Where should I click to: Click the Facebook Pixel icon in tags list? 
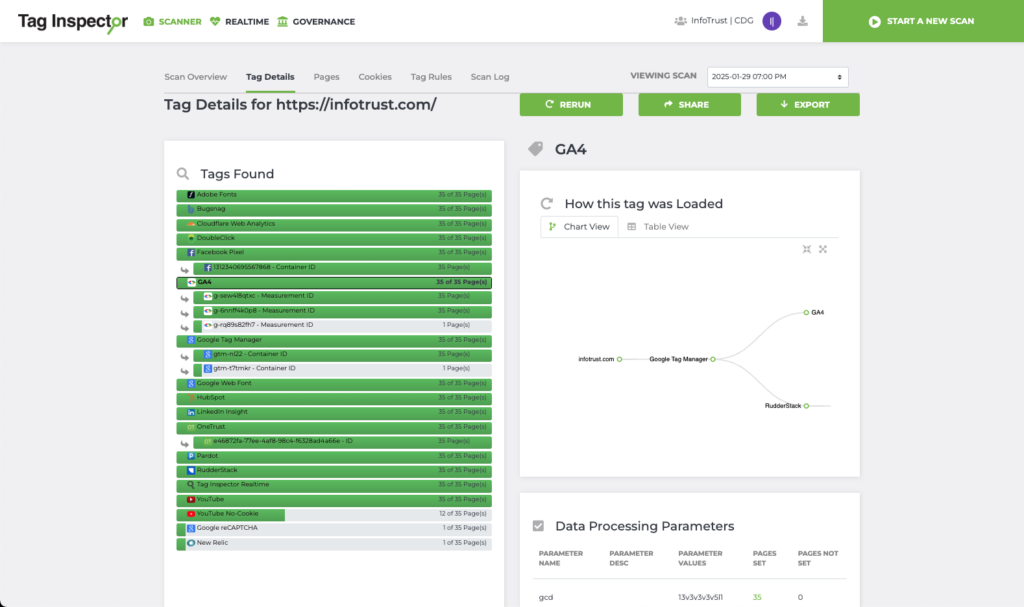191,253
